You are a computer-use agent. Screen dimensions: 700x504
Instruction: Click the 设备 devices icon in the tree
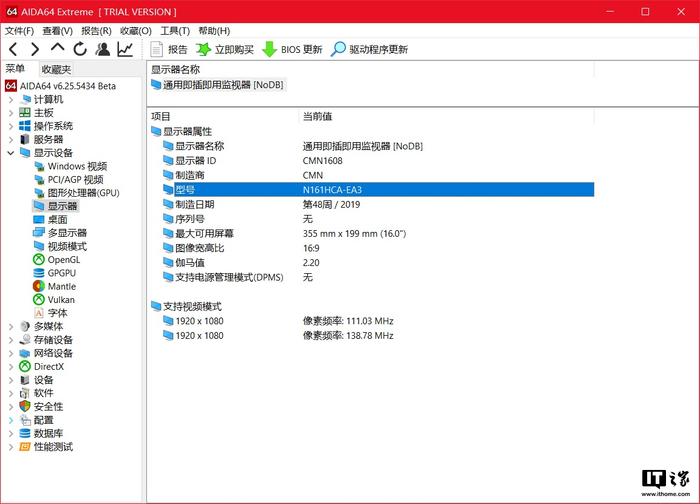(25, 380)
